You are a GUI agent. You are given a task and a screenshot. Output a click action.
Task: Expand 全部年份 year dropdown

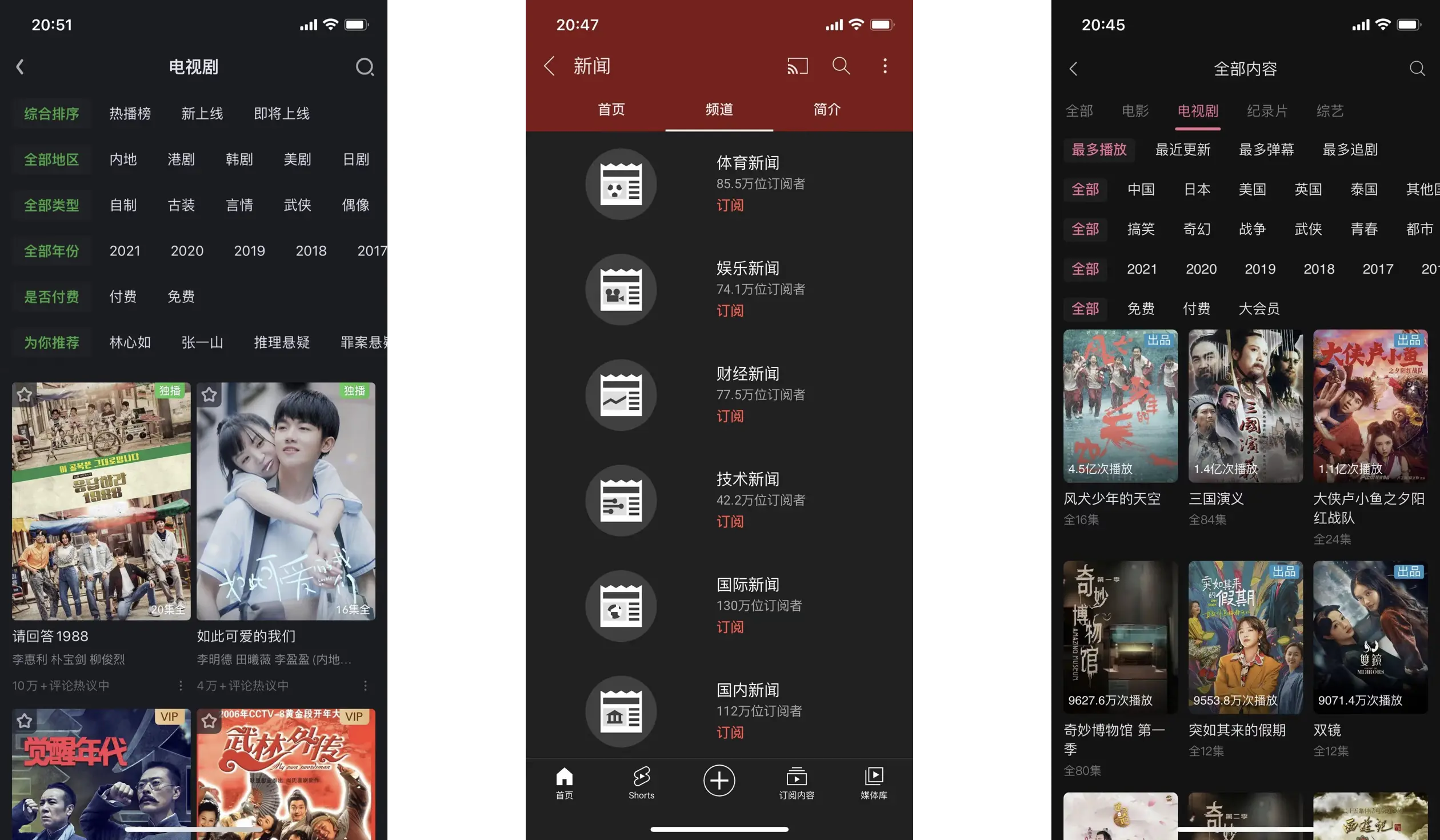[x=51, y=250]
